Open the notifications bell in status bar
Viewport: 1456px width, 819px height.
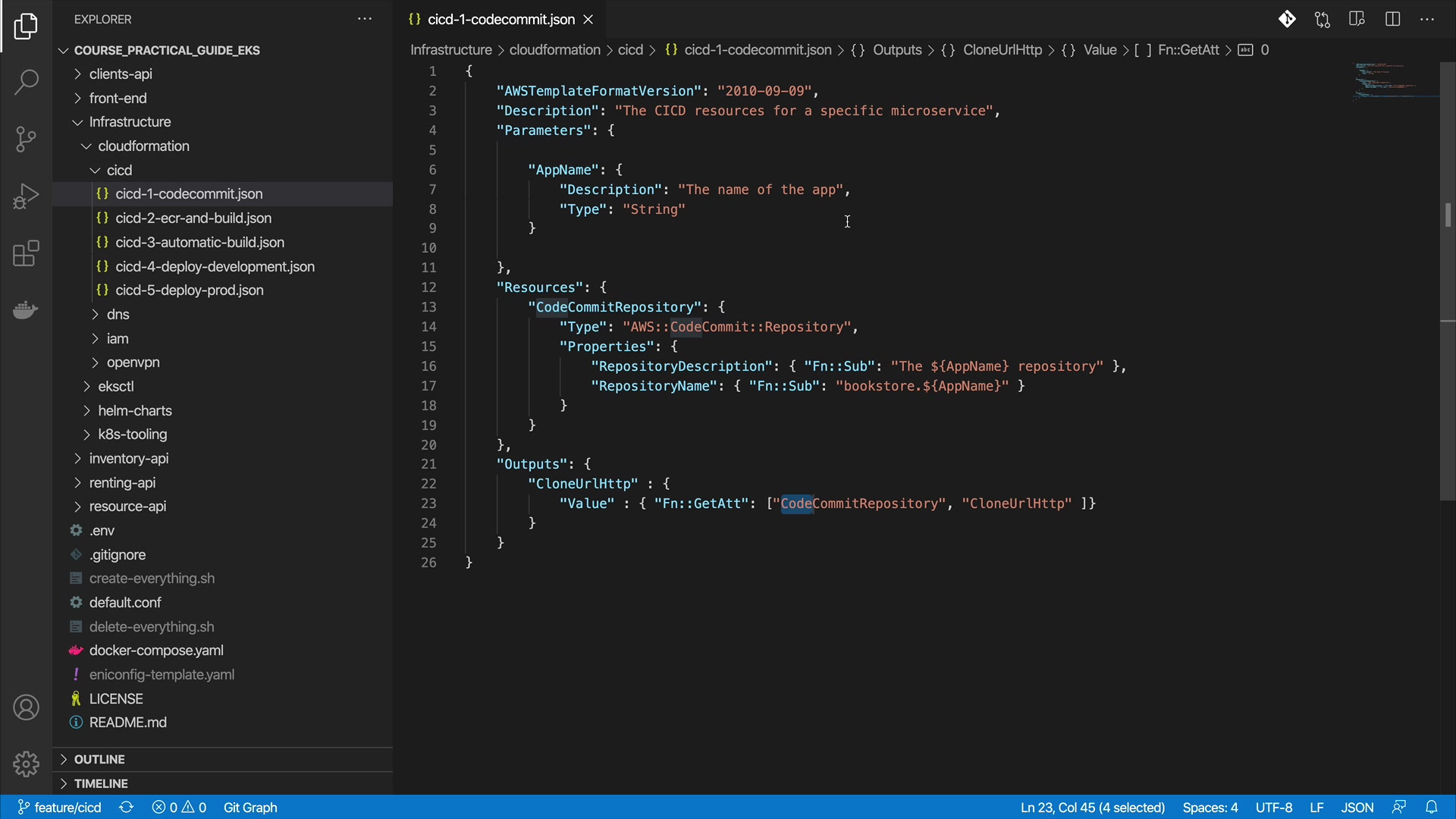point(1431,807)
